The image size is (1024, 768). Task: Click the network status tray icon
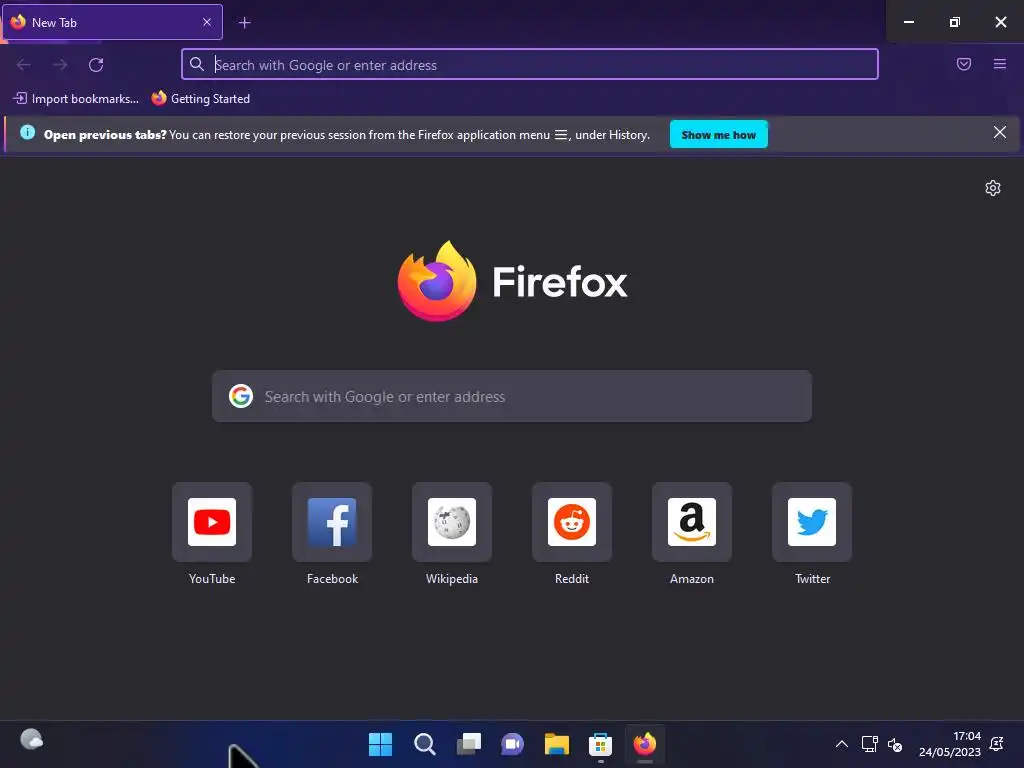click(869, 744)
